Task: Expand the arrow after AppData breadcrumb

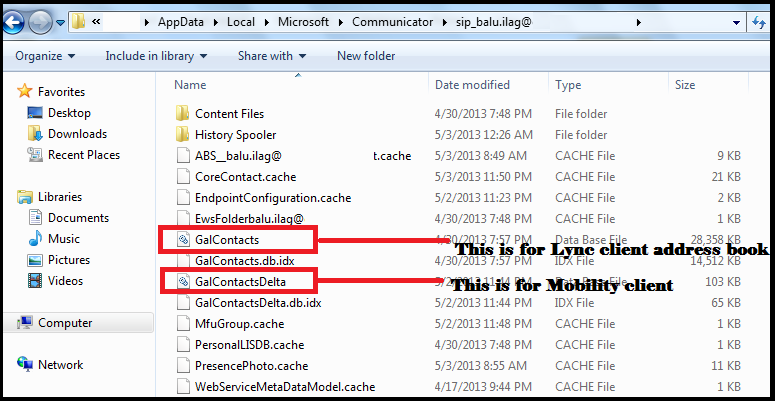Action: (215, 22)
